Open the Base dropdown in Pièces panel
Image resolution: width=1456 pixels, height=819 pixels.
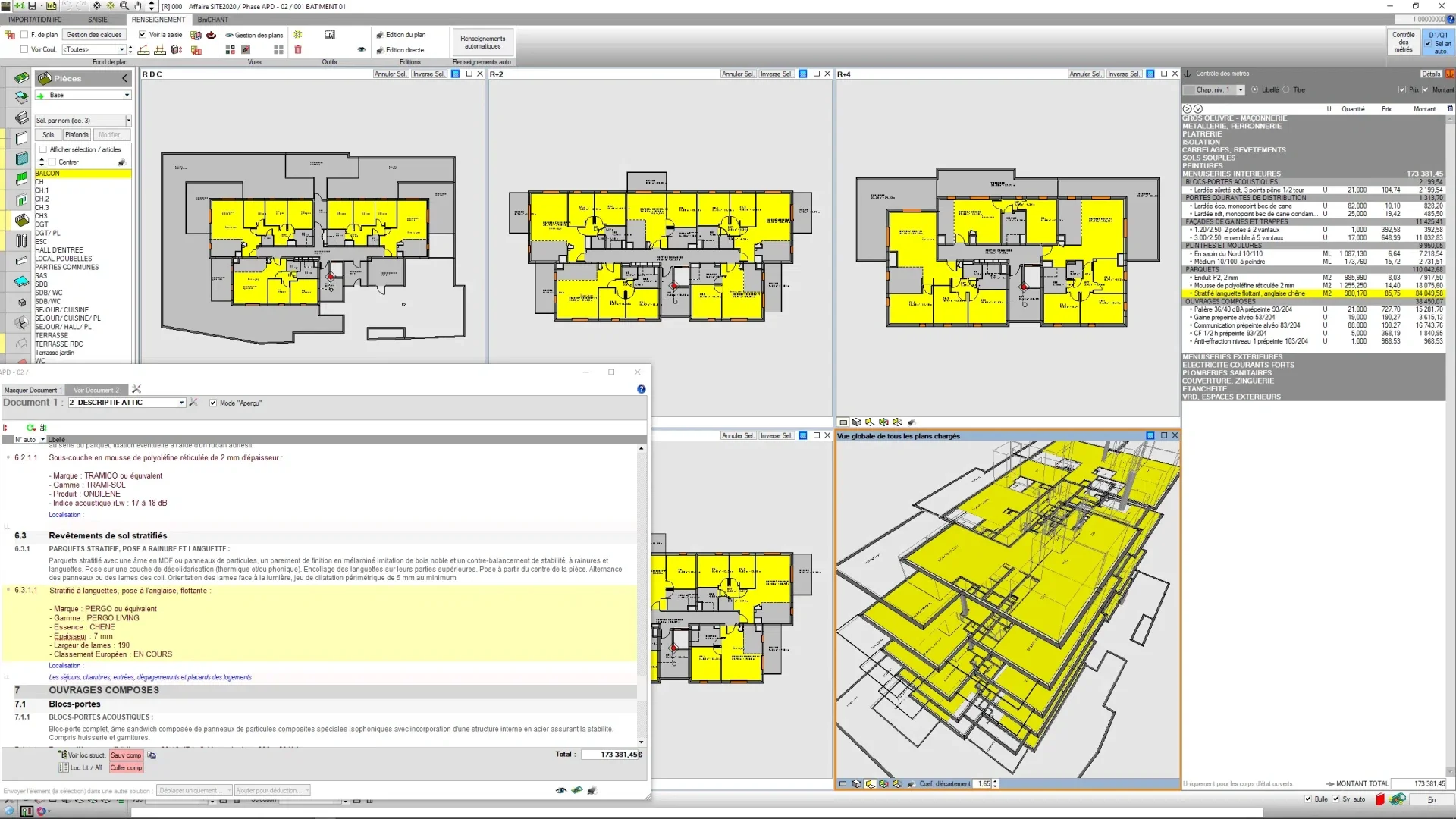tap(127, 96)
